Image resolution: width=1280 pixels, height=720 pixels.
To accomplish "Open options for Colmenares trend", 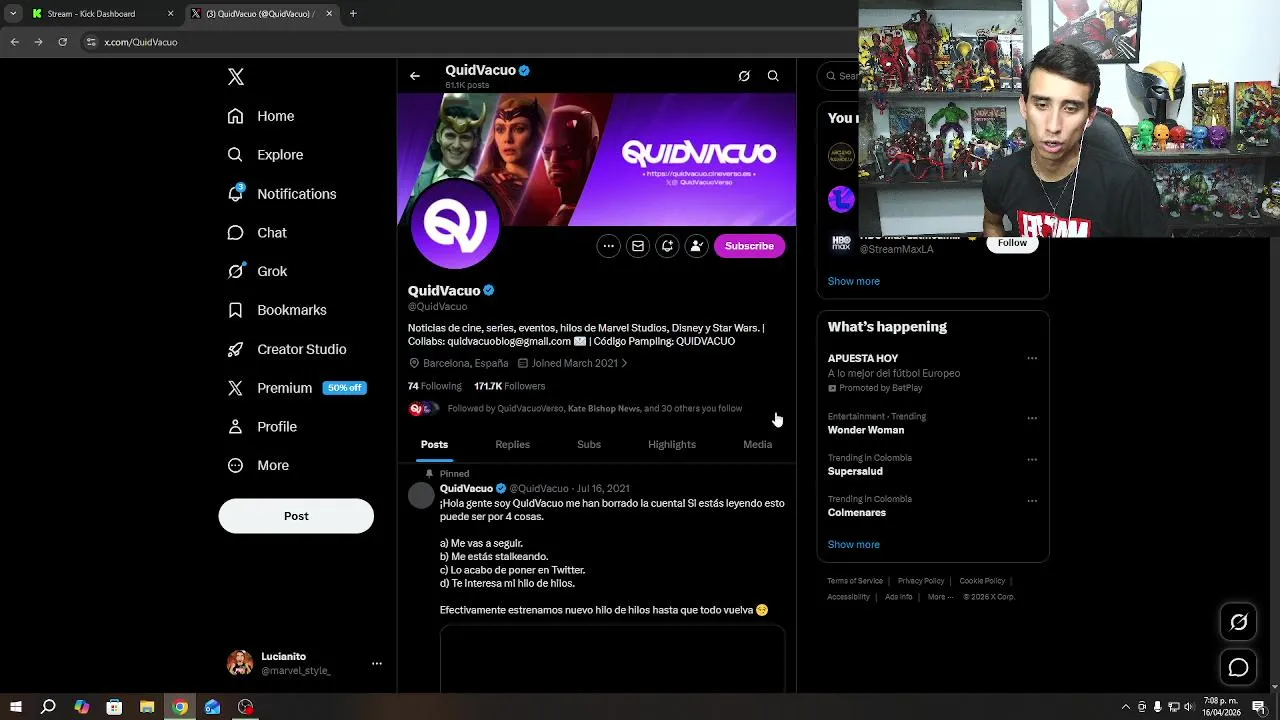I will click(1032, 501).
